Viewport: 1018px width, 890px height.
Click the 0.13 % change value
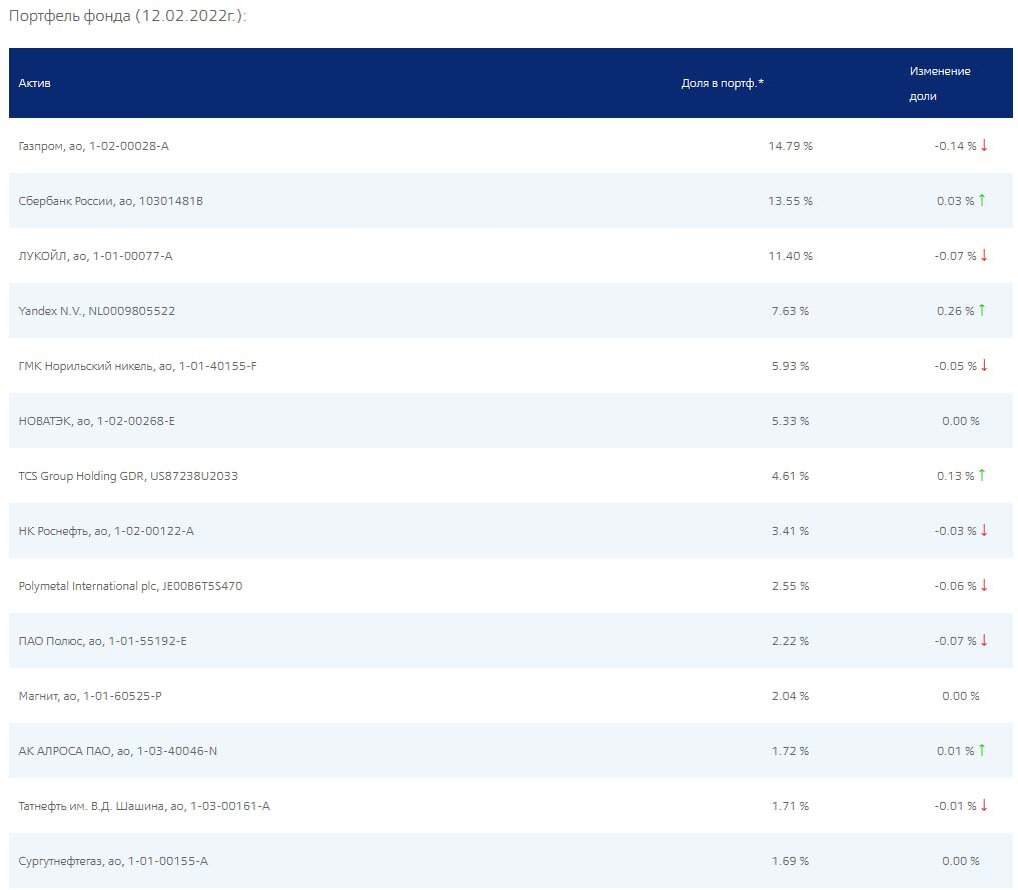955,476
